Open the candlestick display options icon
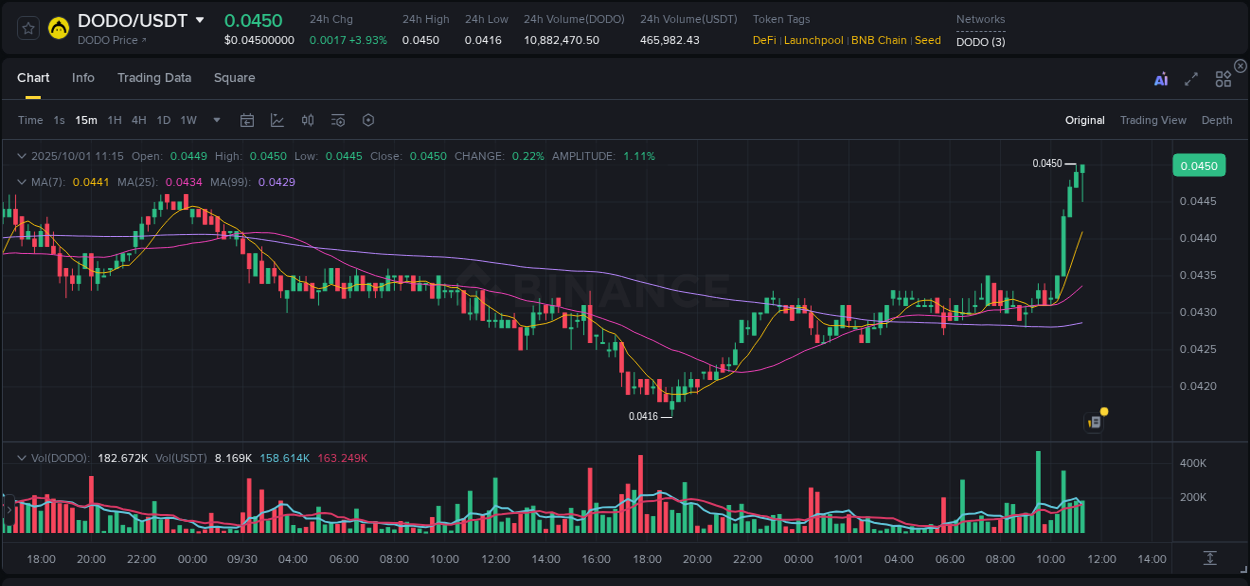This screenshot has height=586, width=1250. pos(307,120)
